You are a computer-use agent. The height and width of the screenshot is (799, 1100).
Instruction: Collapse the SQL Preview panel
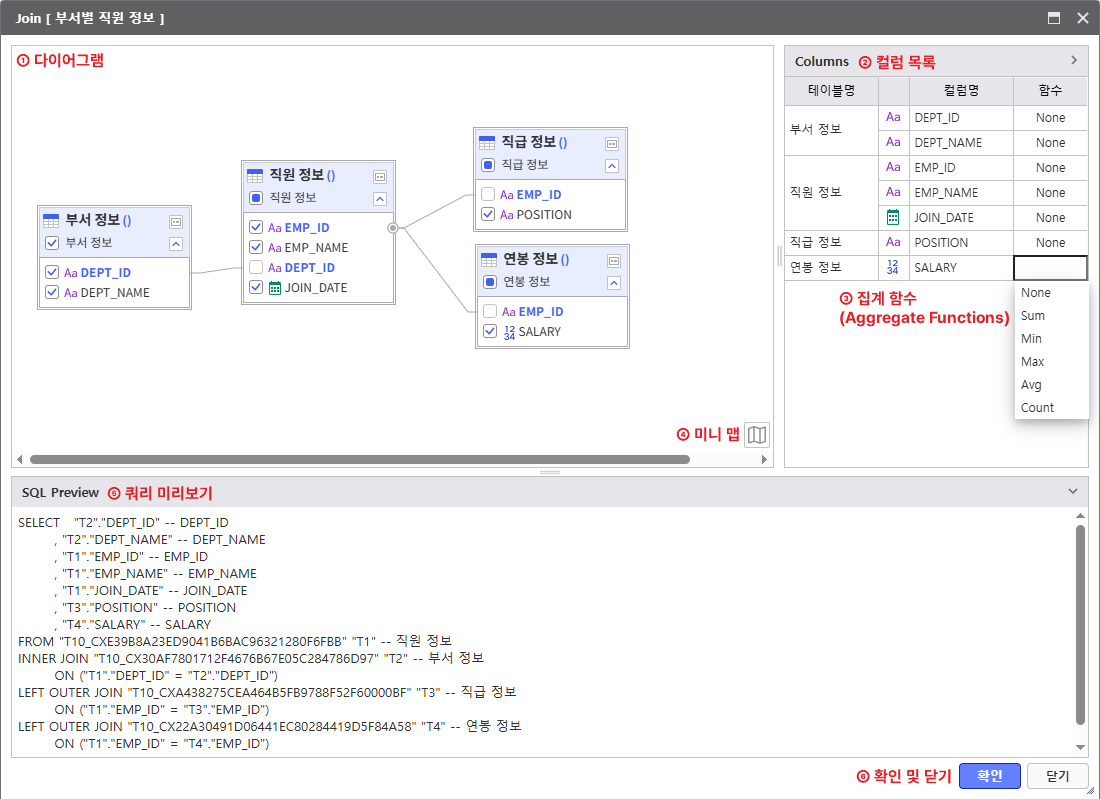pos(1073,492)
